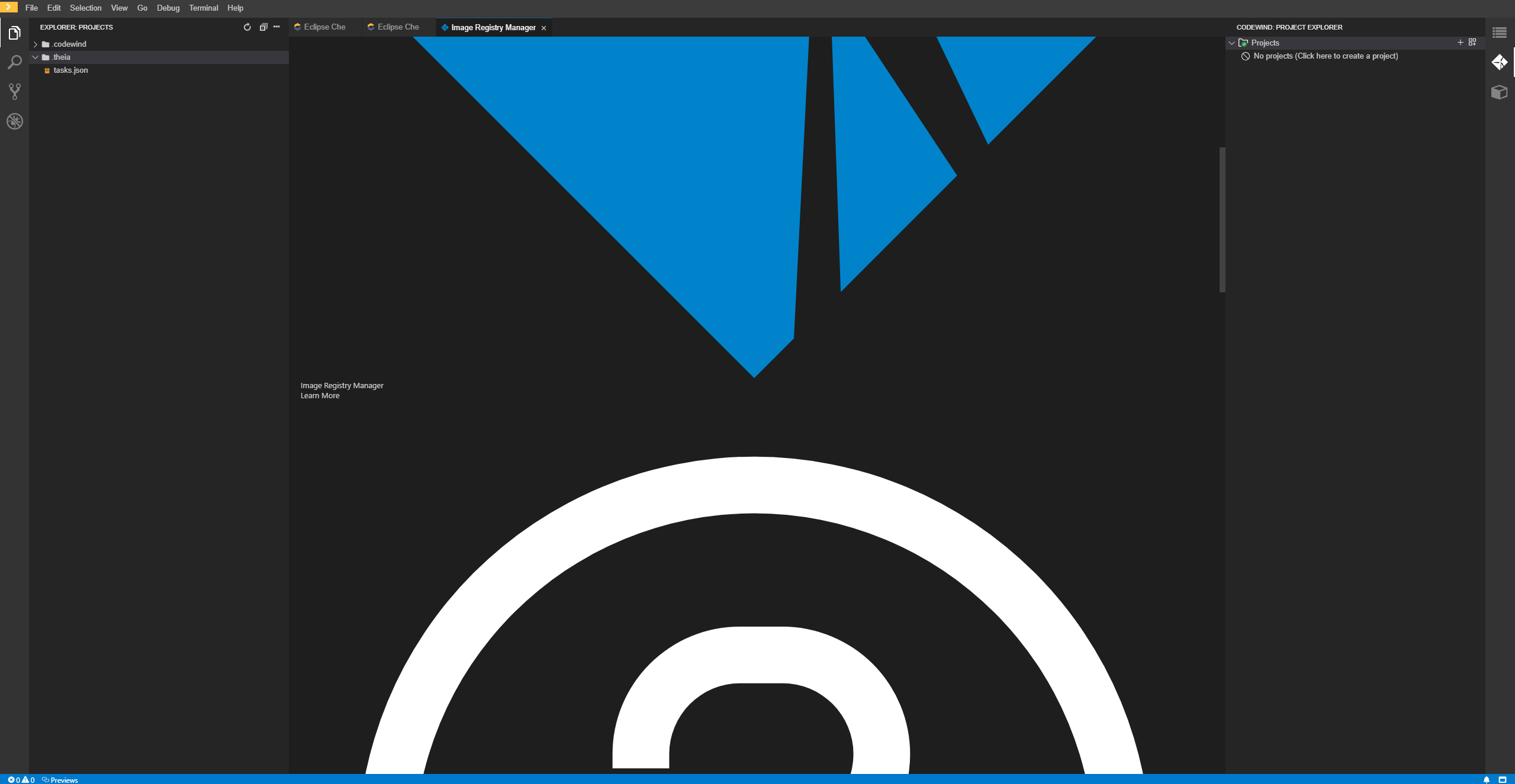
Task: Open Explorer more actions ellipsis
Action: point(276,27)
